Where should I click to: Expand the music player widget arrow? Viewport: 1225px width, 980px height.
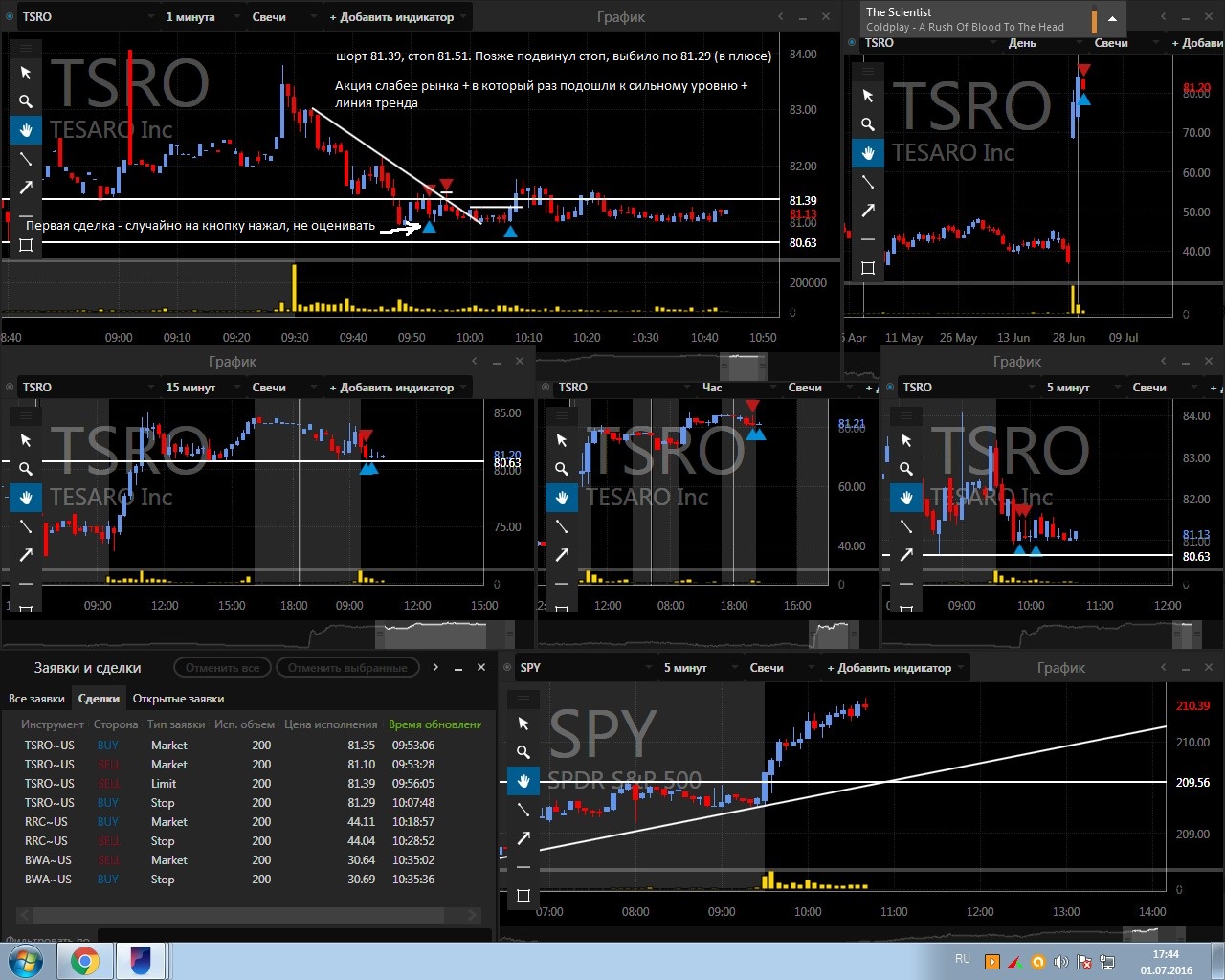(1113, 19)
